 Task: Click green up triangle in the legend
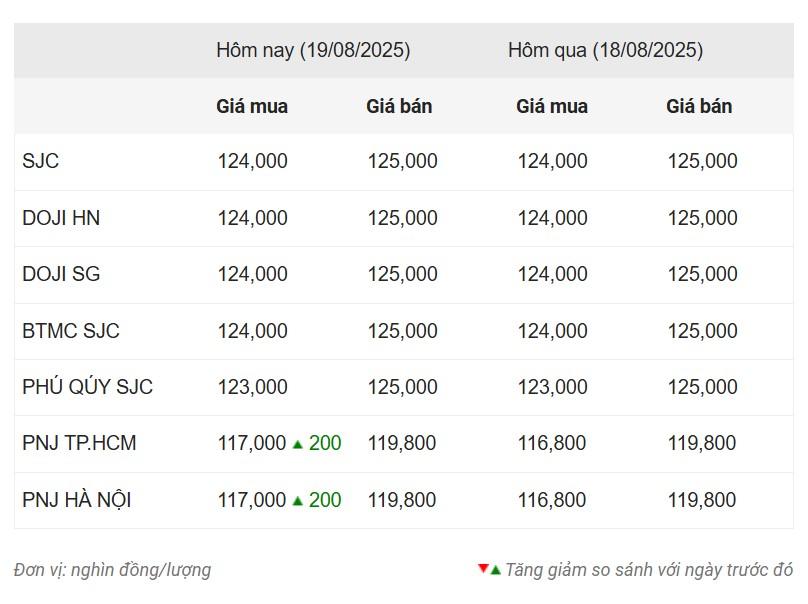(x=495, y=570)
